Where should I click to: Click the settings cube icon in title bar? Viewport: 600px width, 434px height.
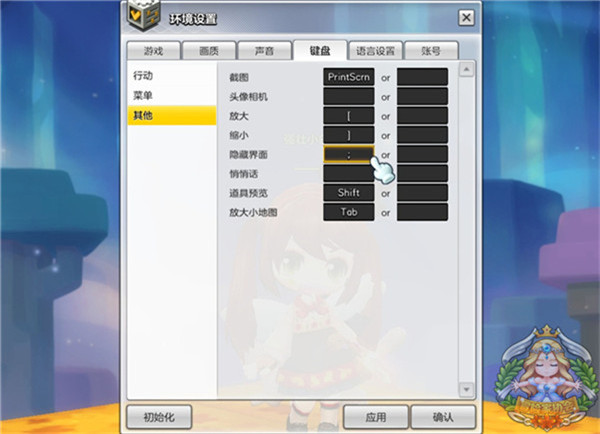[x=144, y=16]
